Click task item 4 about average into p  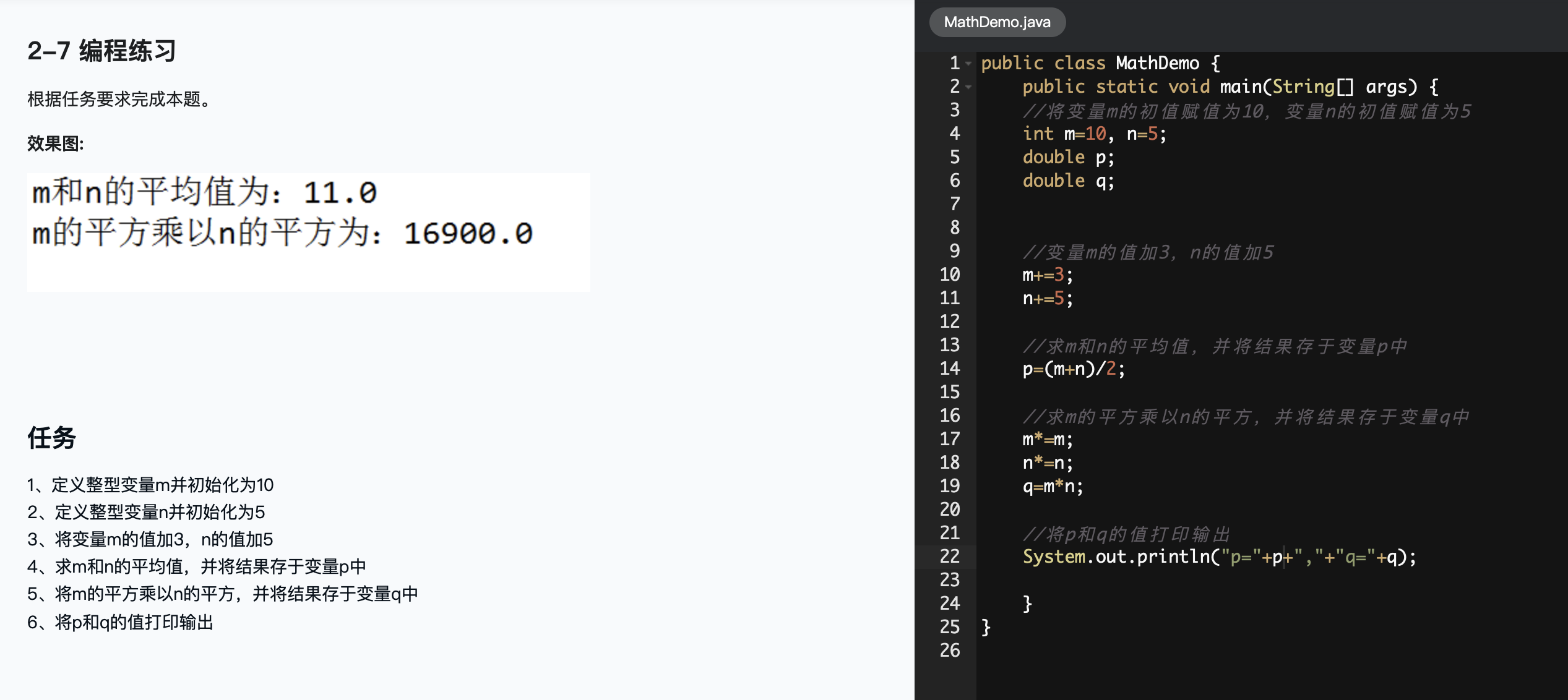[x=197, y=566]
